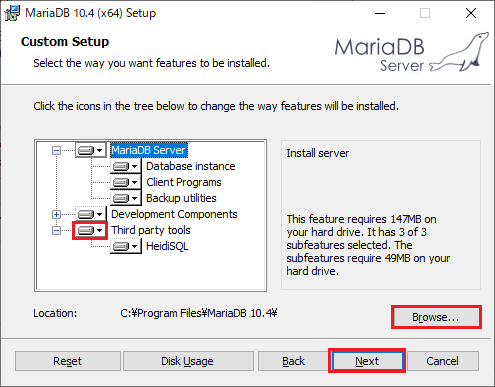Select Development Components tree item

pos(174,214)
